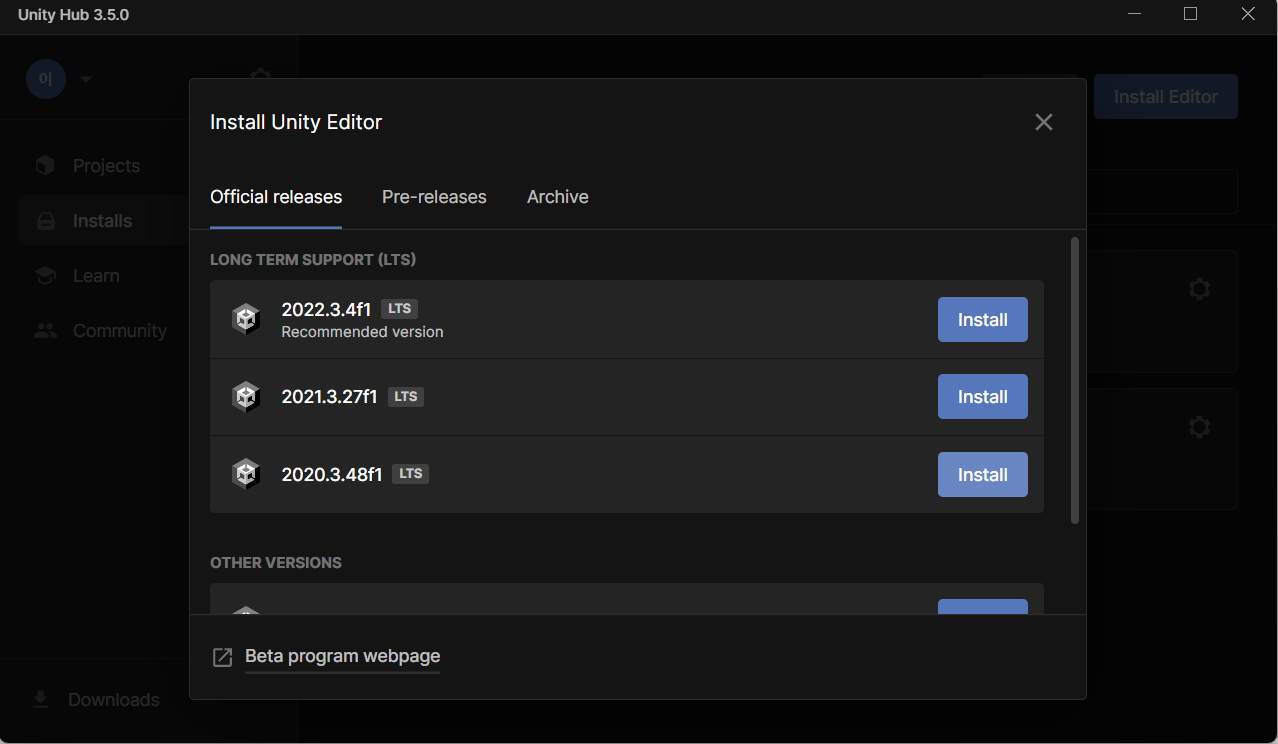Open the Archive tab
The image size is (1278, 744).
pyautogui.click(x=558, y=197)
